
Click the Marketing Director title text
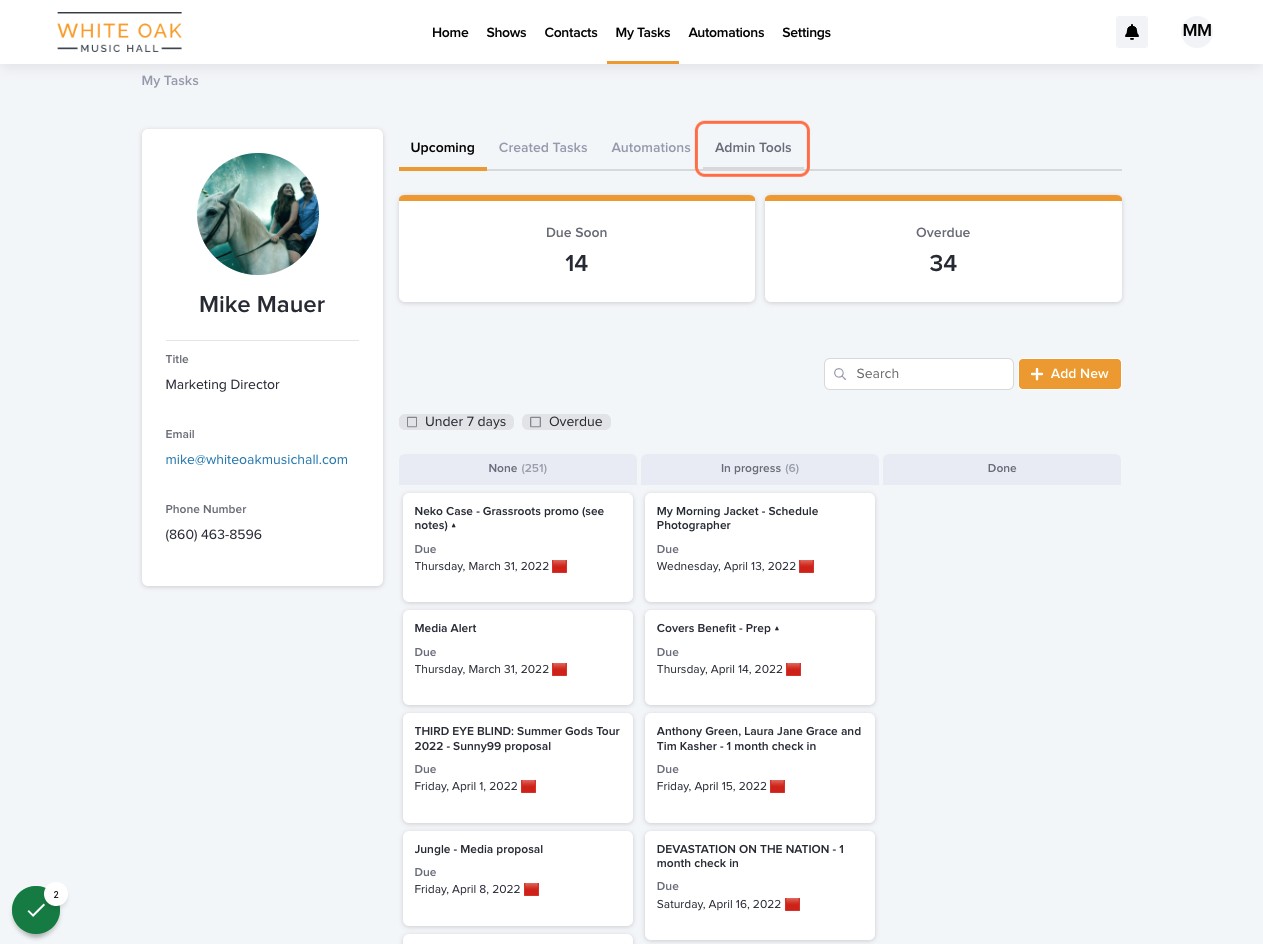click(x=222, y=385)
